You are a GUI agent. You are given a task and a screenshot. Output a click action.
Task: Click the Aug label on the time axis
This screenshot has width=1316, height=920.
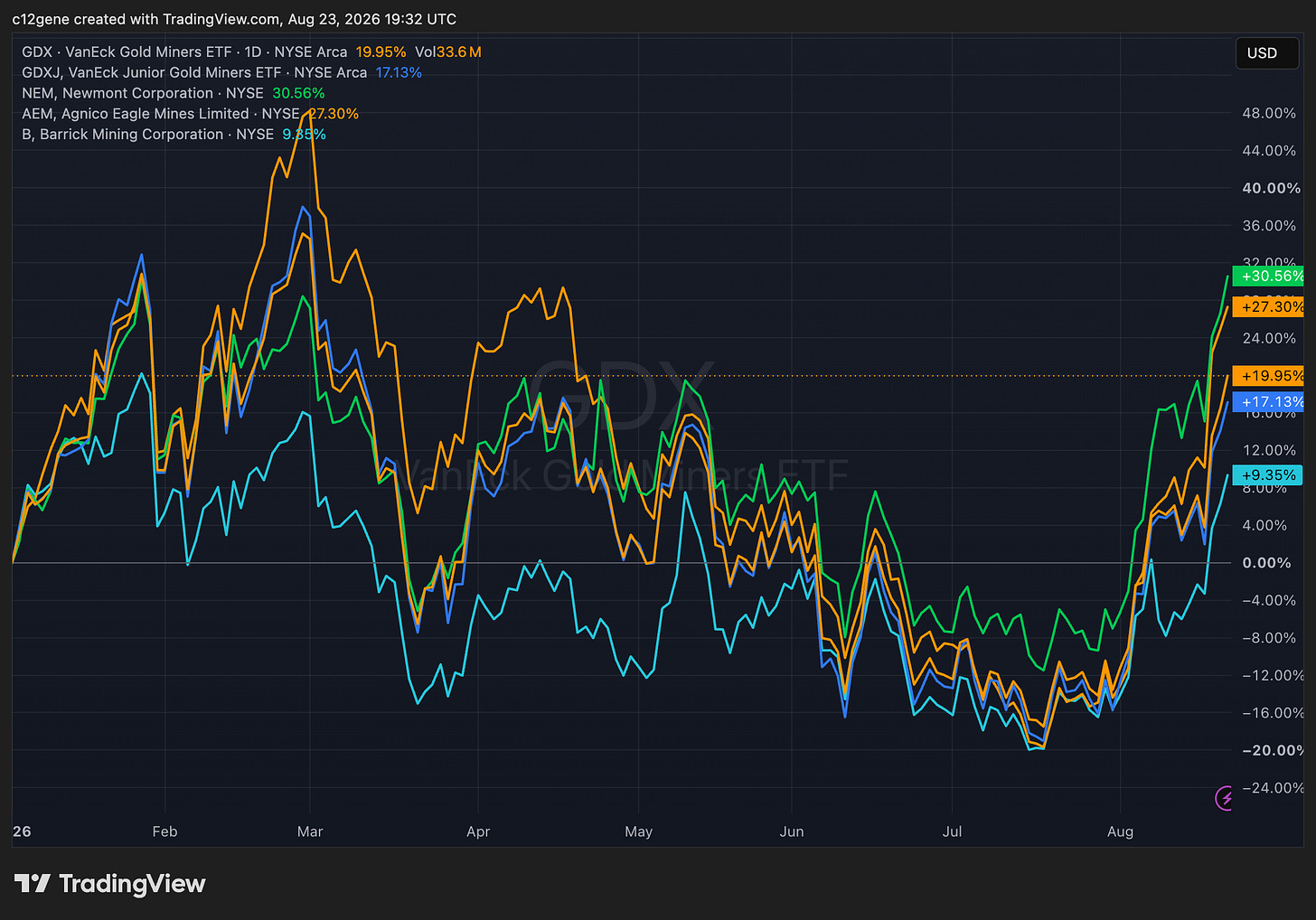[1120, 831]
